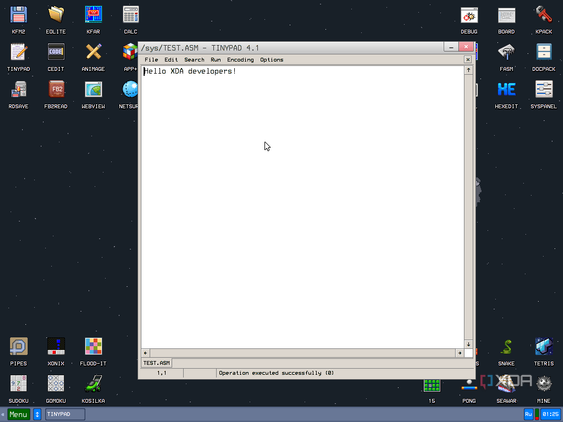Click the horizontal scrollbar left arrow

(x=145, y=353)
